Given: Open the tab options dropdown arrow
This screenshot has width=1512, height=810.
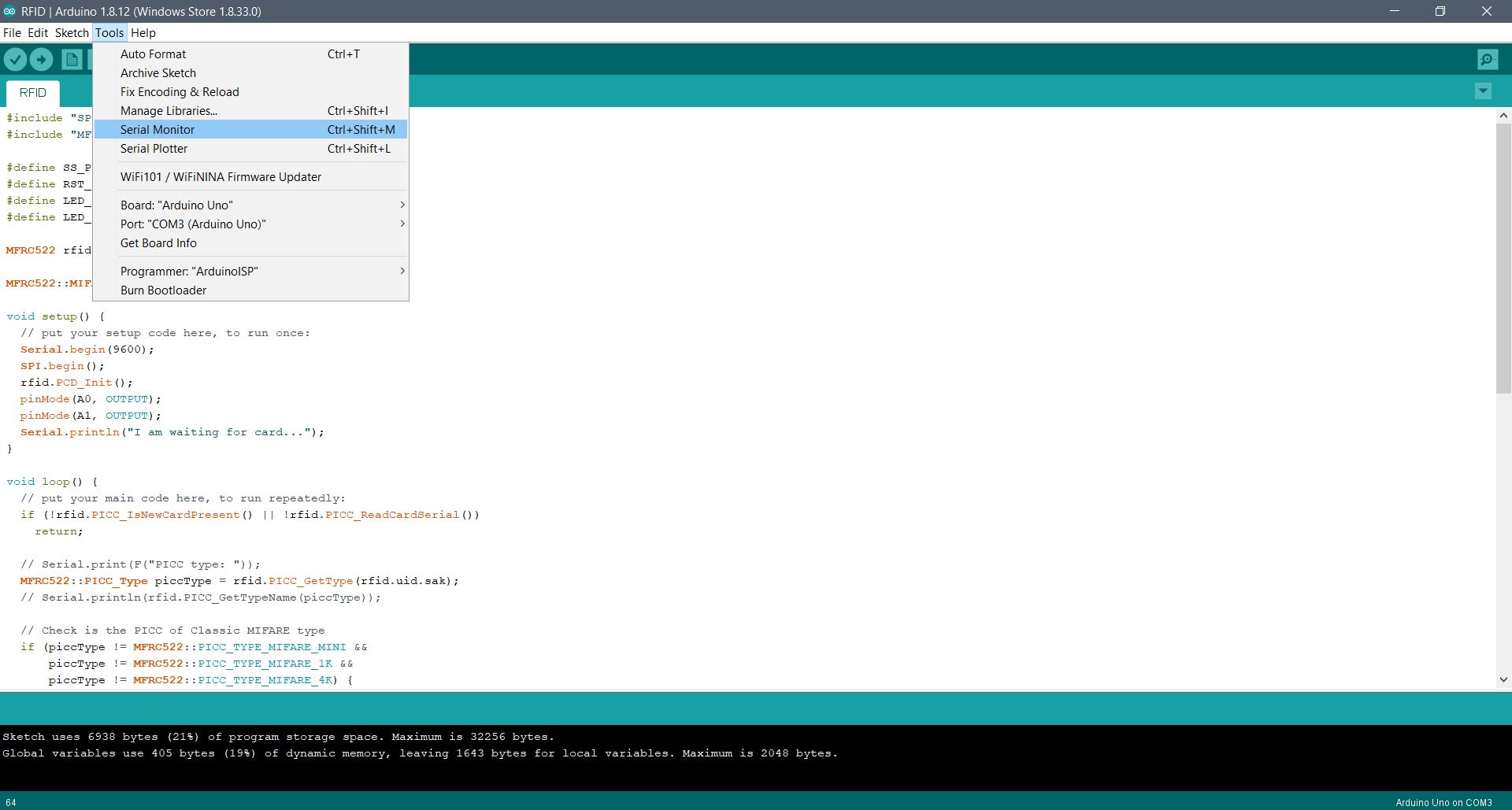Looking at the screenshot, I should [1483, 91].
